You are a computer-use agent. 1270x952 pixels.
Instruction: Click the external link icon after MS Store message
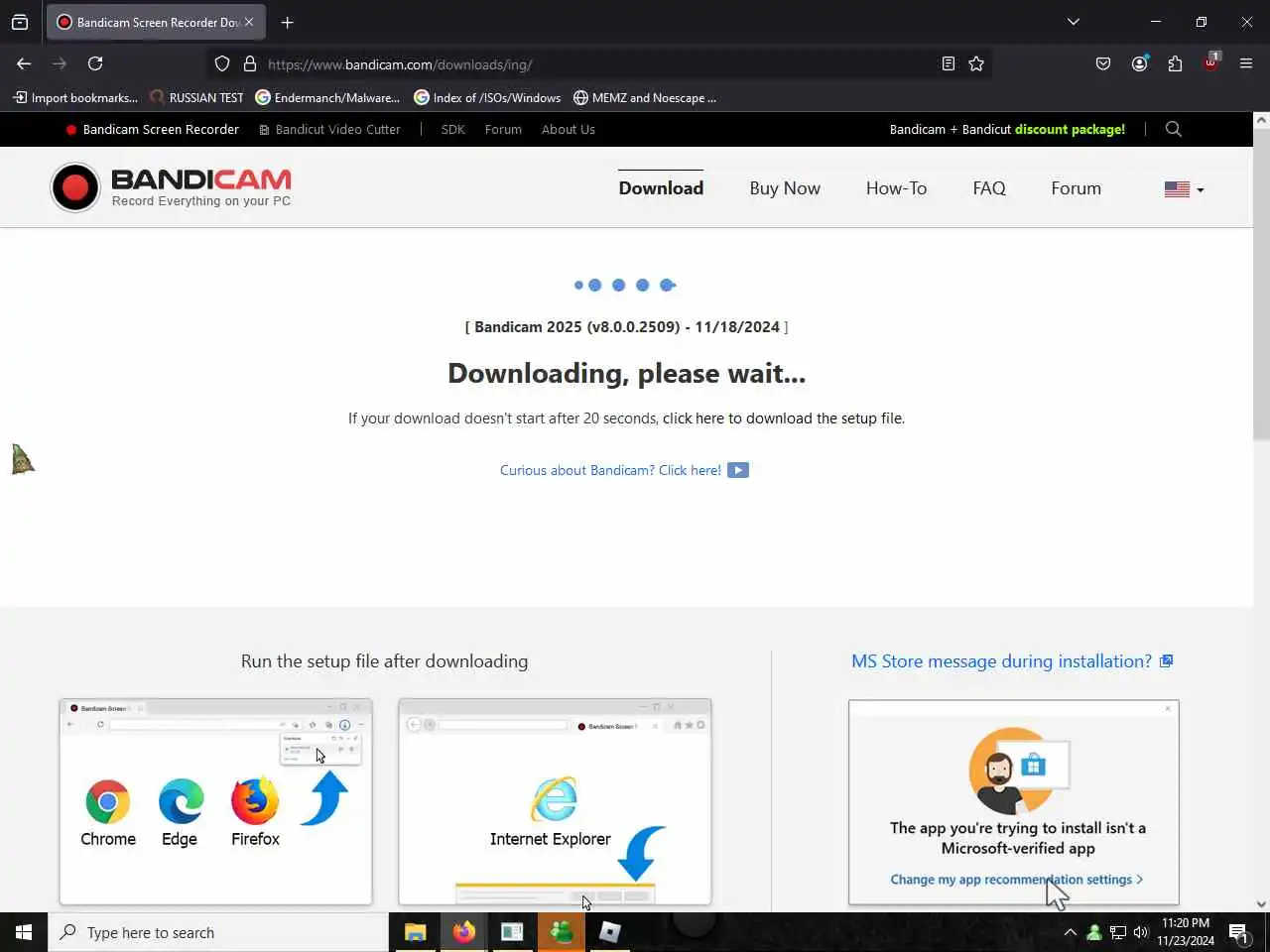coord(1167,661)
